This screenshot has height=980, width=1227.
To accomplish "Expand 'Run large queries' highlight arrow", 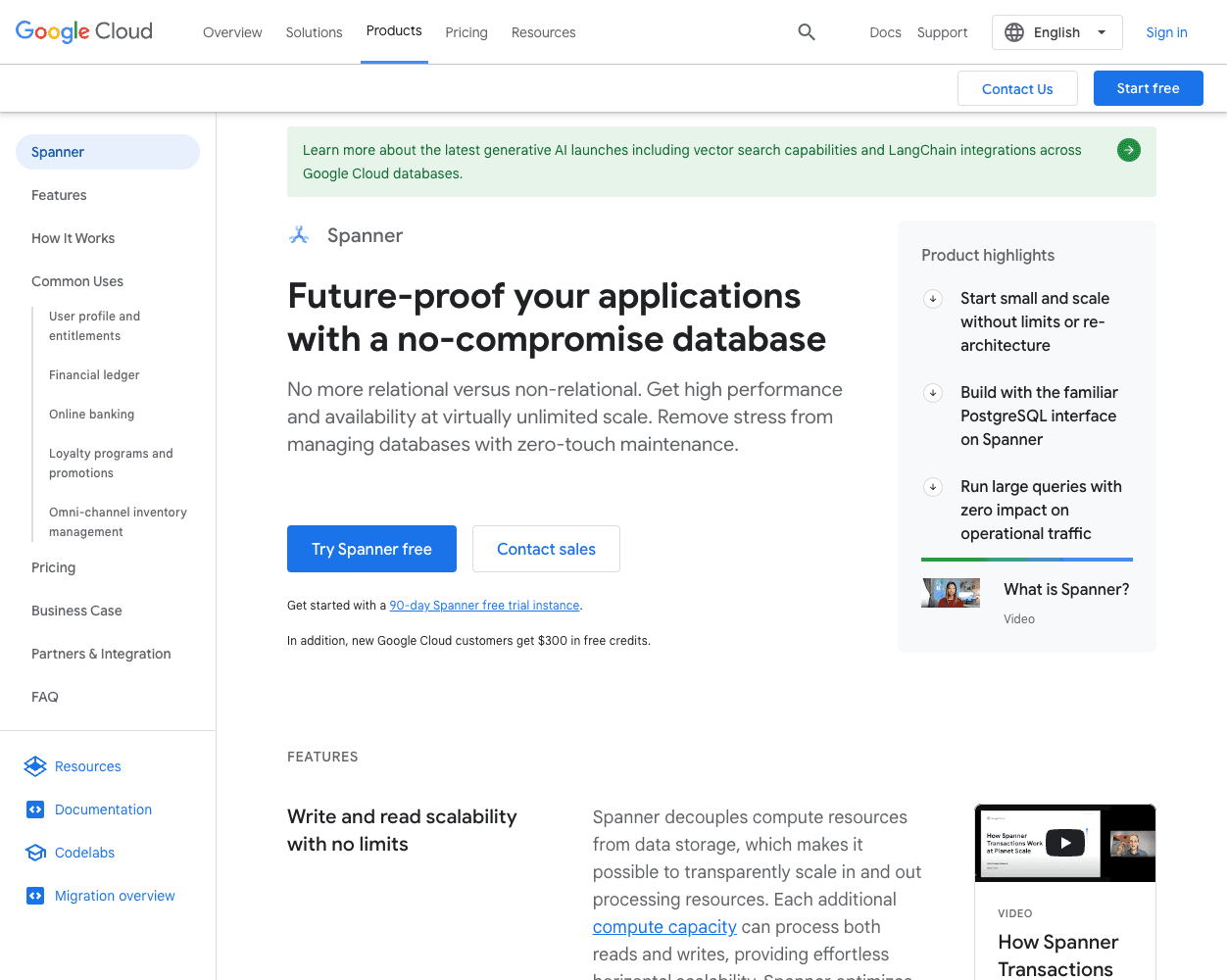I will click(x=933, y=487).
